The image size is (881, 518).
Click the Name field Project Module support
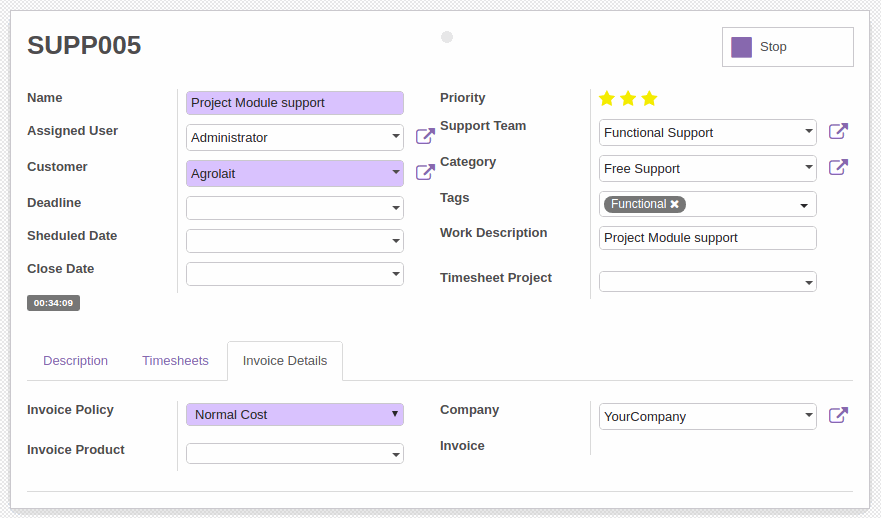coord(295,103)
